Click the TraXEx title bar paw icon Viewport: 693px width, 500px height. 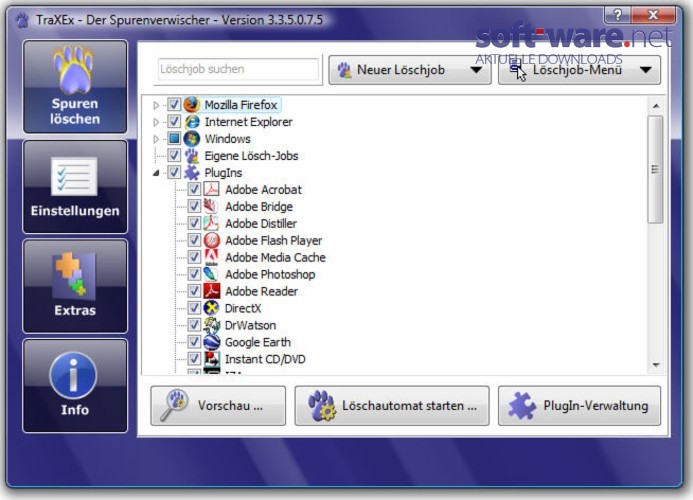click(x=23, y=20)
